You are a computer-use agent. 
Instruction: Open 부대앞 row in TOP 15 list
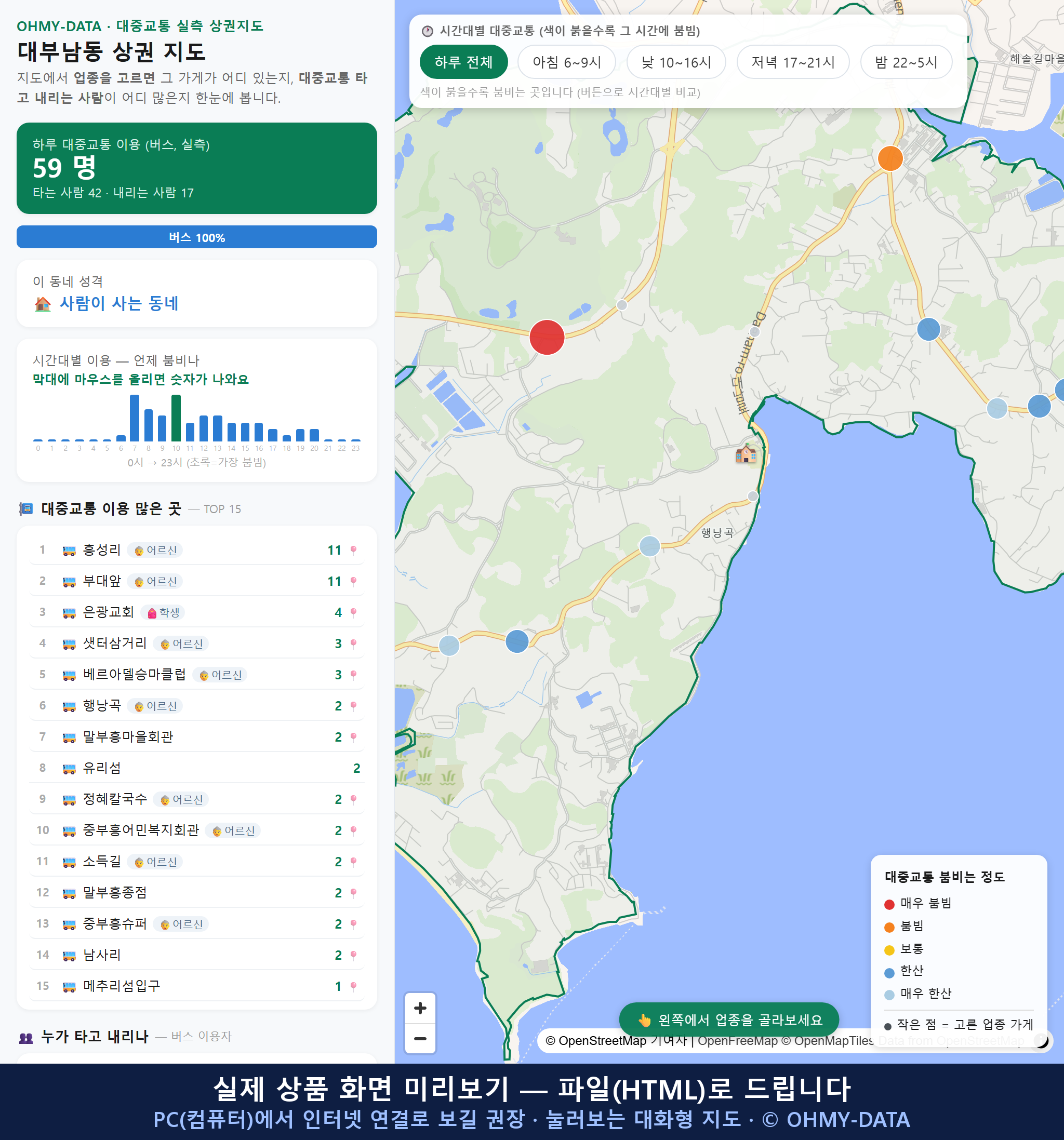197,581
